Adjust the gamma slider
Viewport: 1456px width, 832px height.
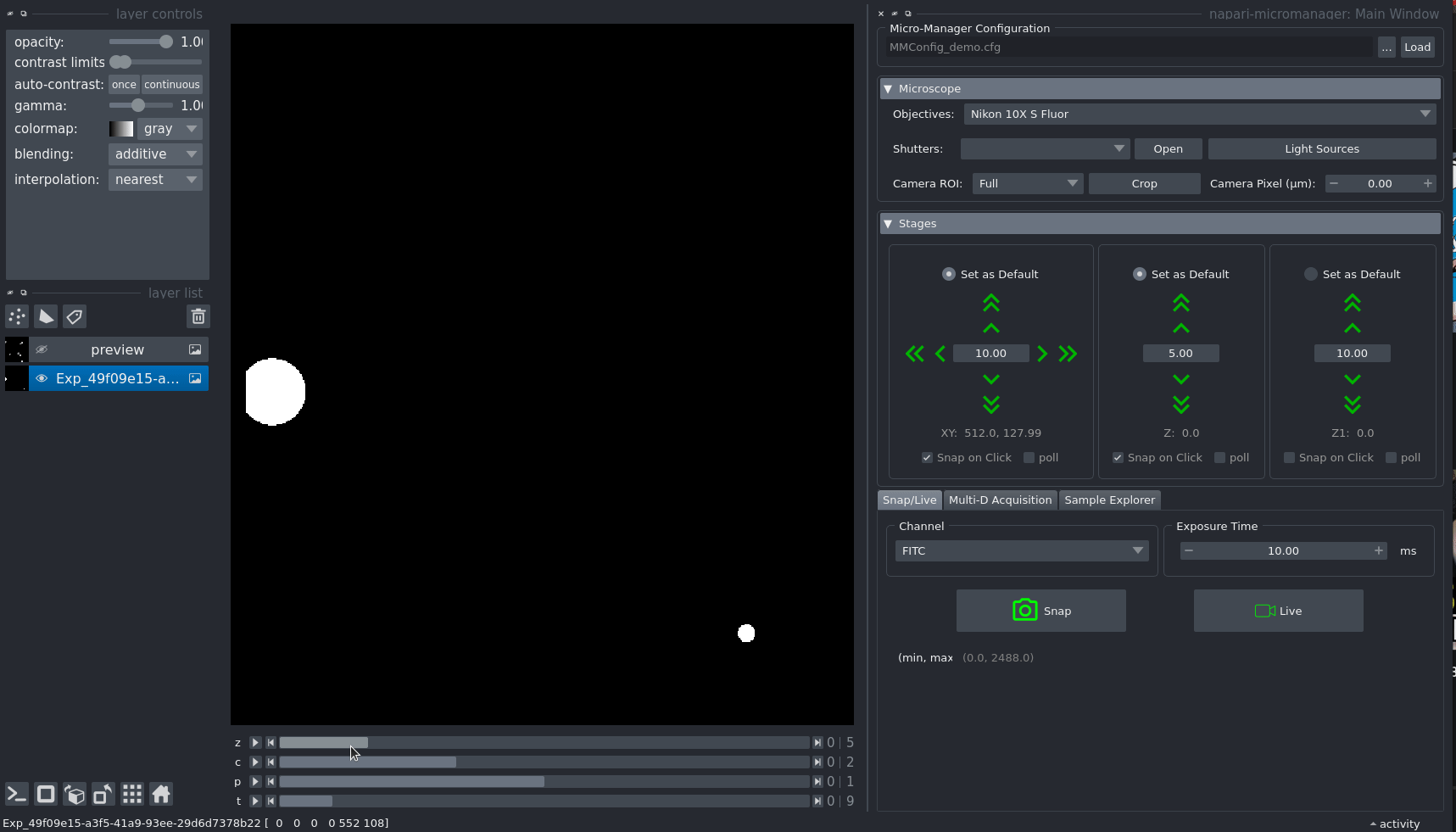141,105
